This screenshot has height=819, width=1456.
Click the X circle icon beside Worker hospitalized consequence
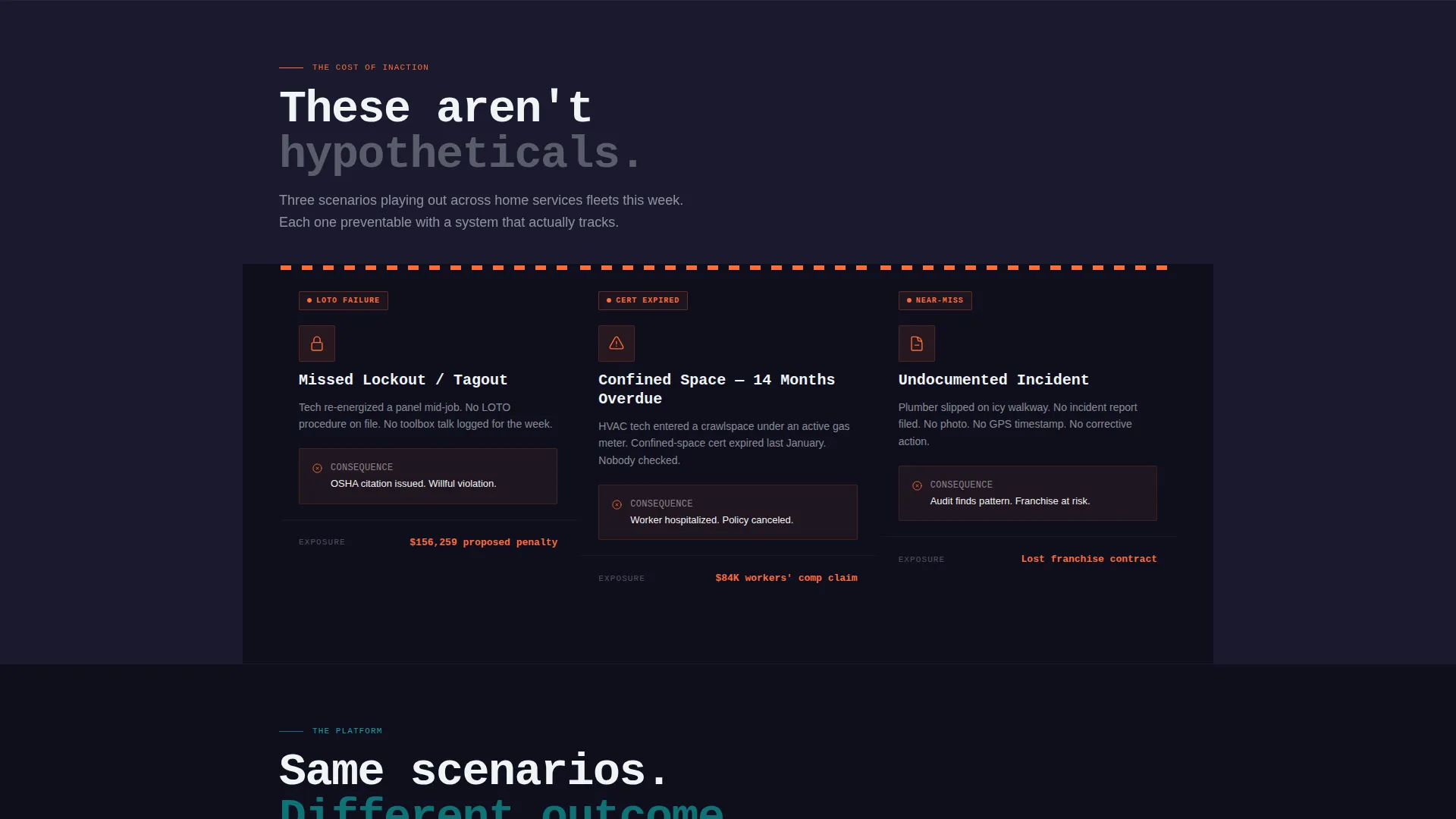click(x=617, y=504)
